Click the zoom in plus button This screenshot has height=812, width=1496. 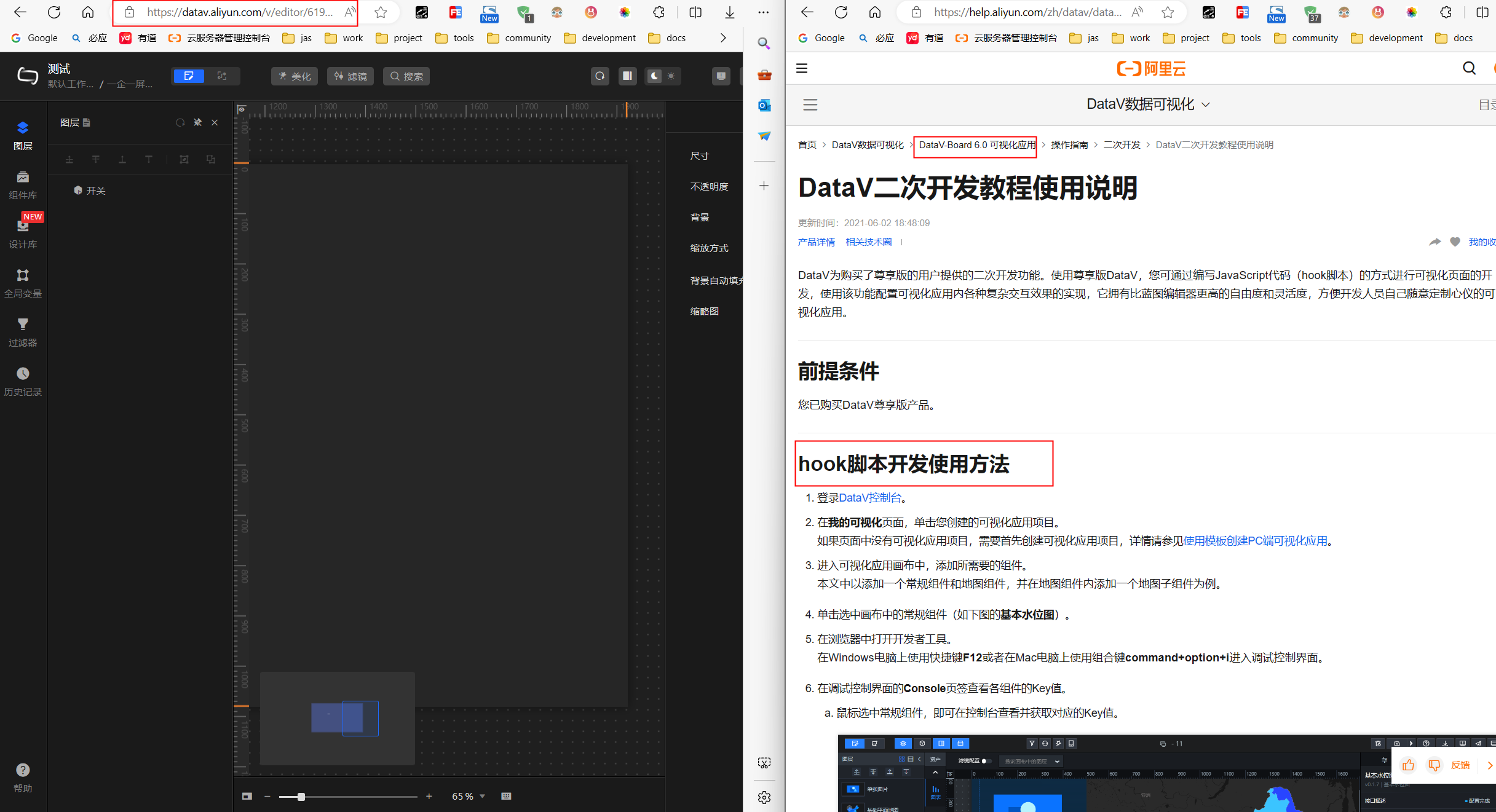[429, 796]
